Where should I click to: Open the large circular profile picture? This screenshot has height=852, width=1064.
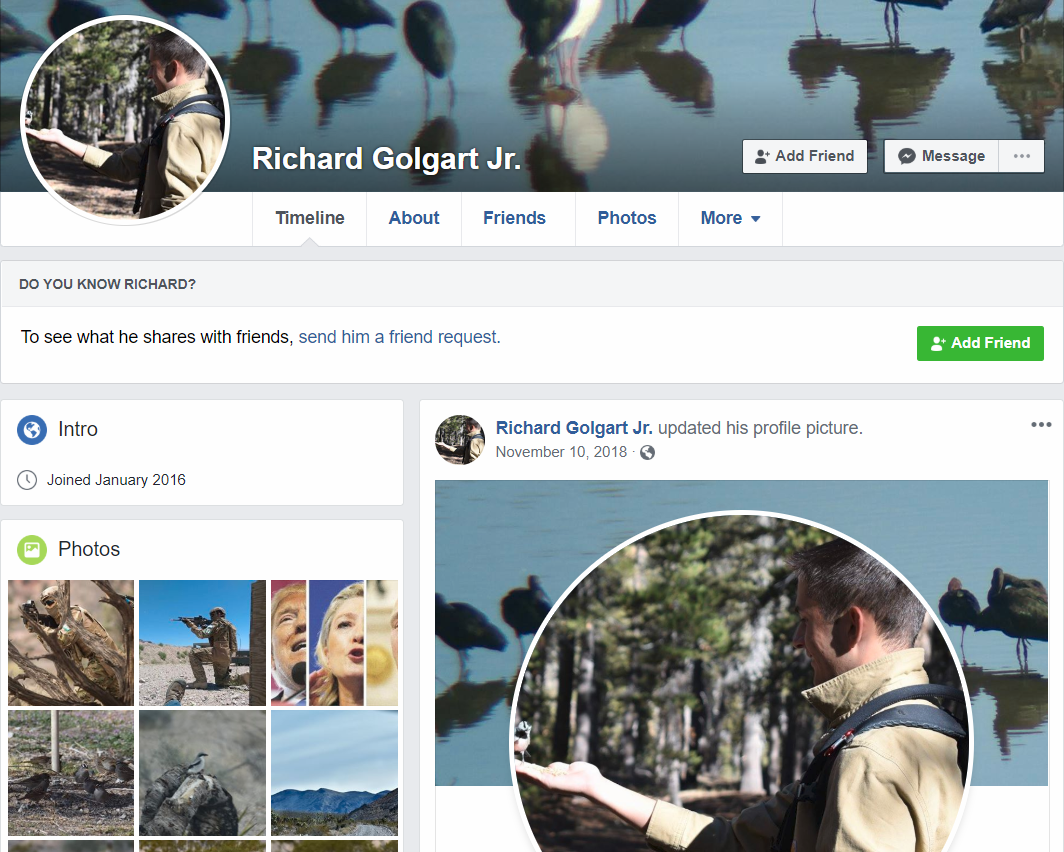(126, 120)
